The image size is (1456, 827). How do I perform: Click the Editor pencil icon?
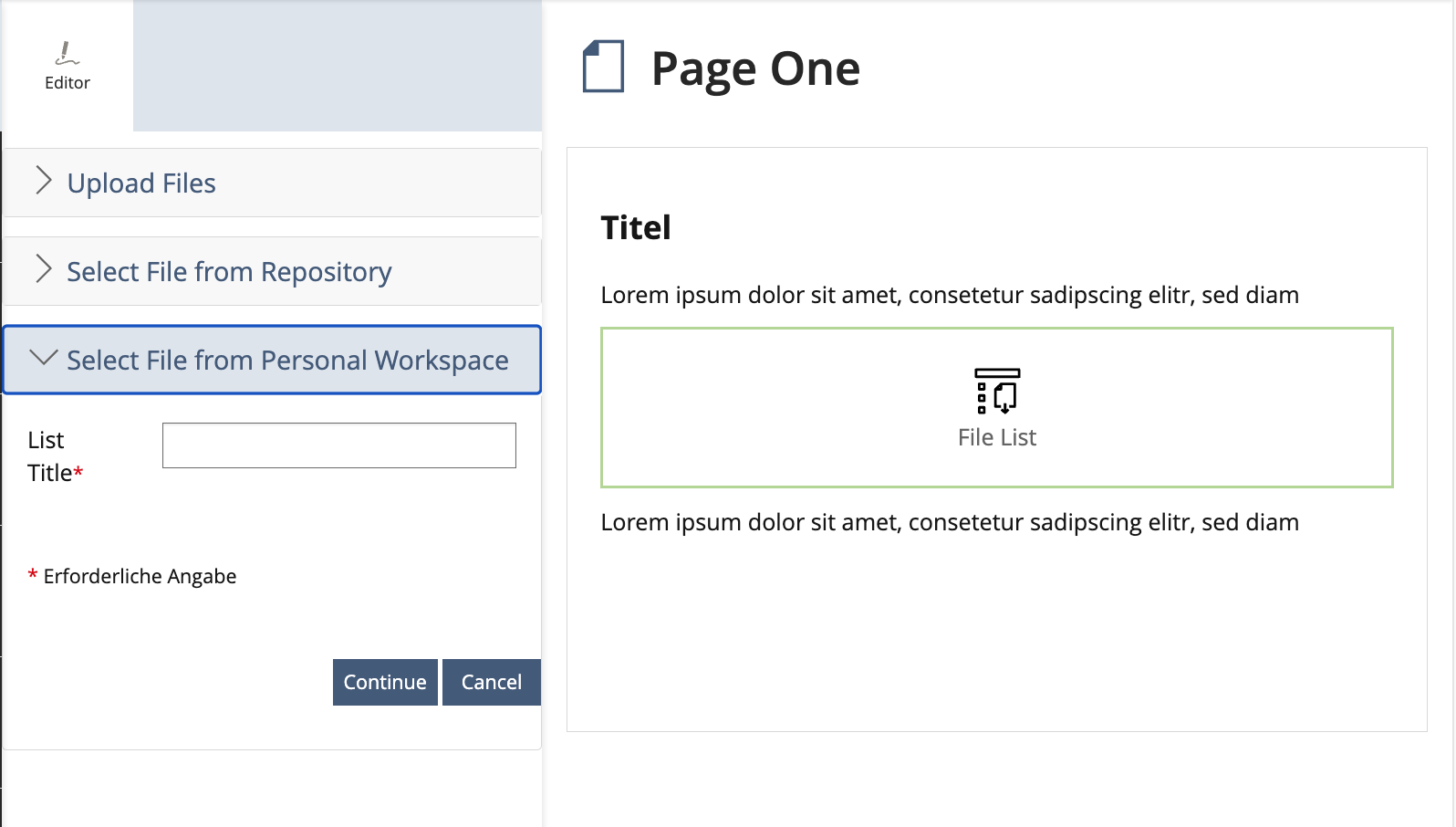tap(67, 54)
